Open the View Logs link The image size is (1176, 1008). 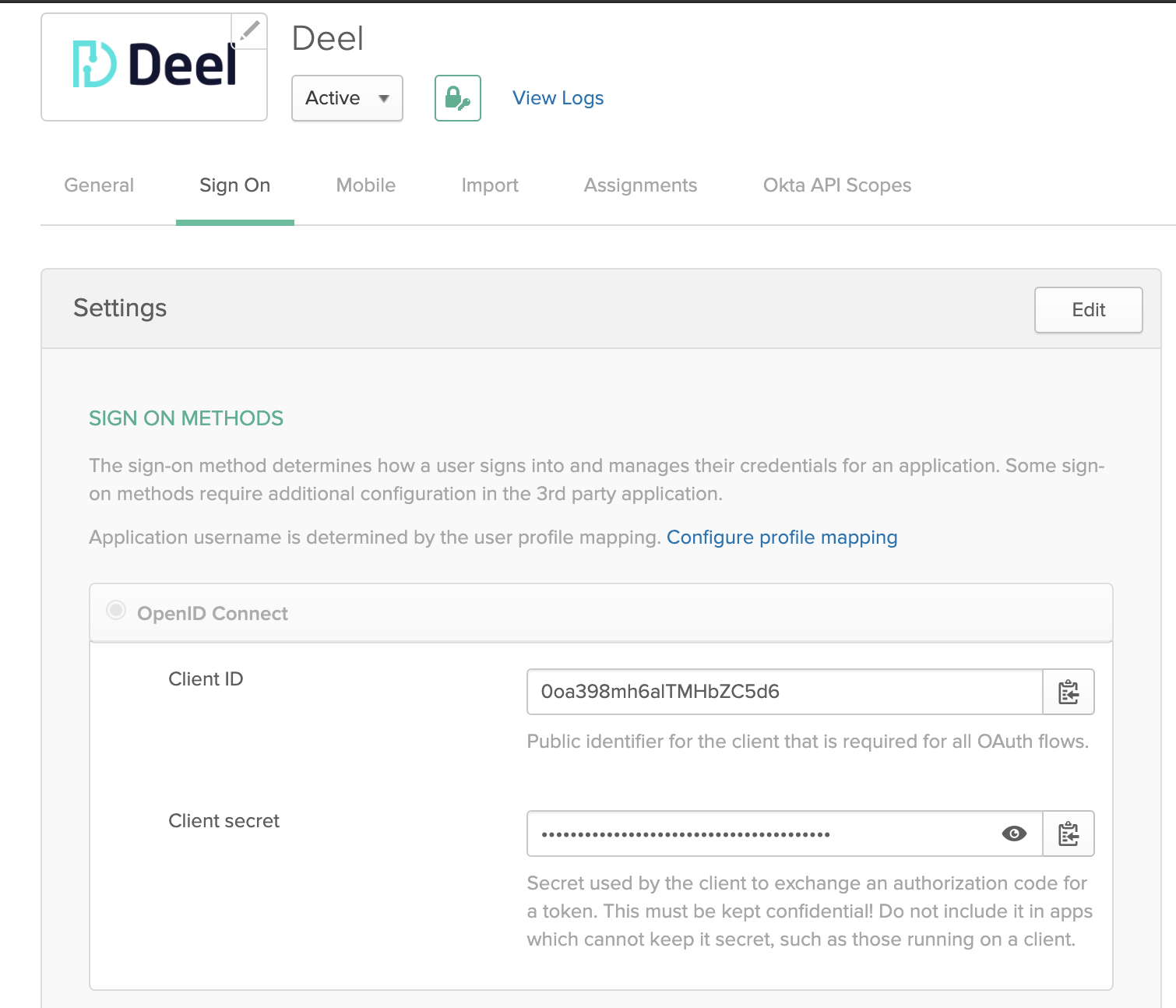click(558, 98)
